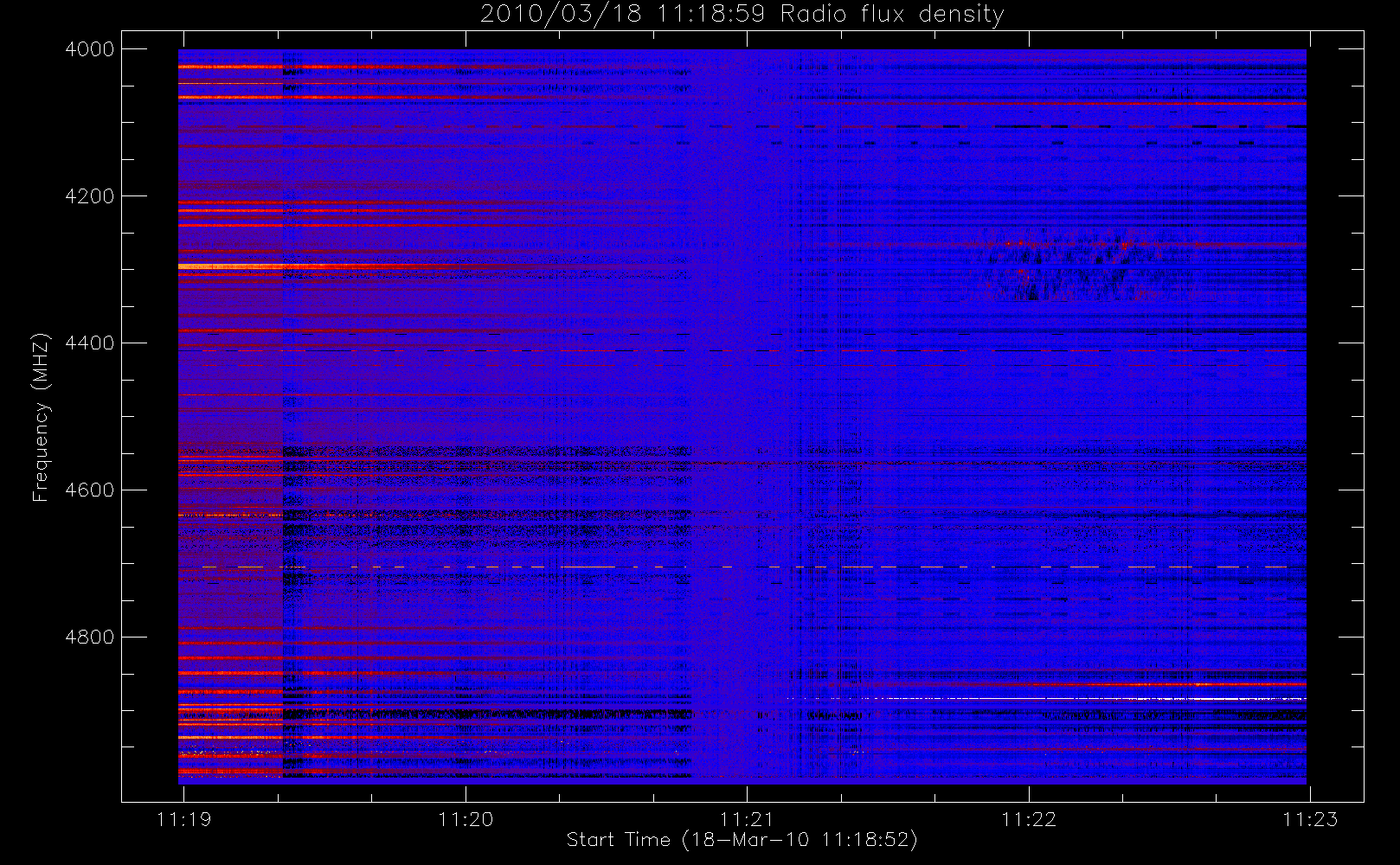1400x865 pixels.
Task: Click the bright white line near 4880 MHz
Action: click(1046, 698)
